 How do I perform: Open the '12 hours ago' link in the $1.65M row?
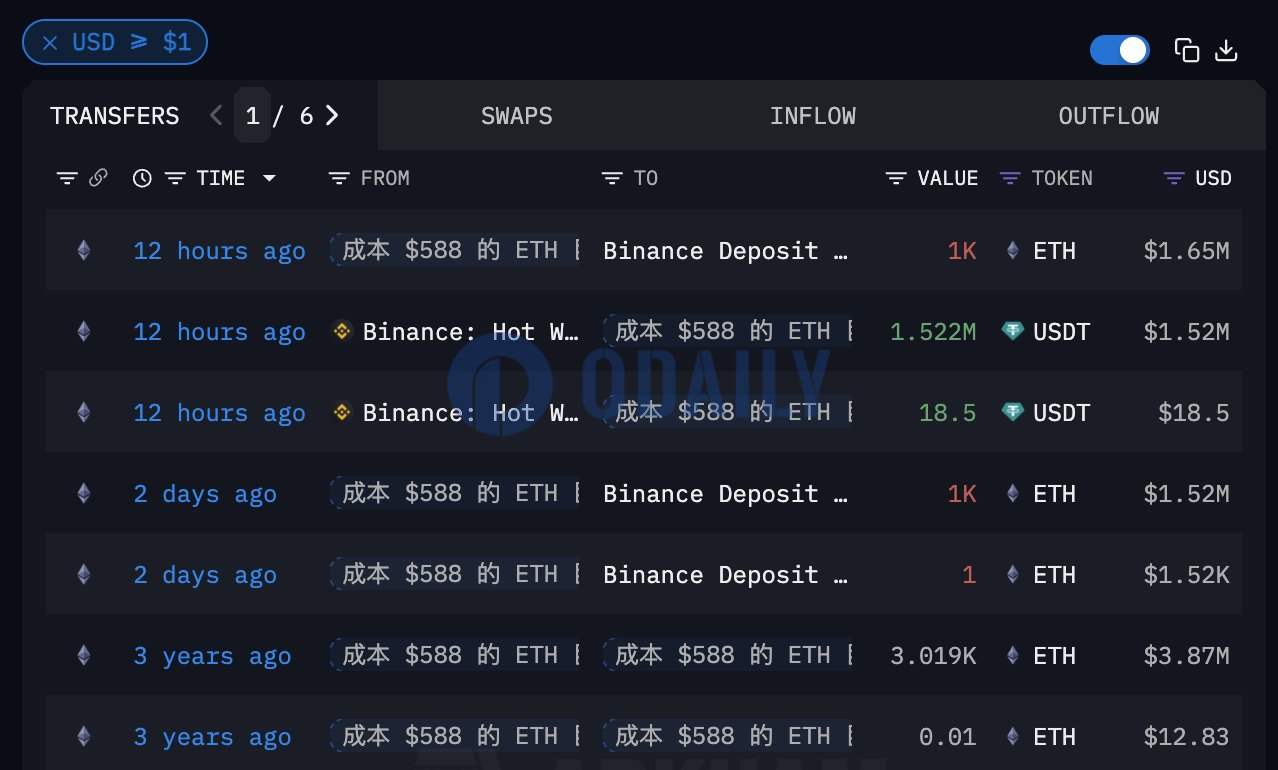tap(219, 250)
